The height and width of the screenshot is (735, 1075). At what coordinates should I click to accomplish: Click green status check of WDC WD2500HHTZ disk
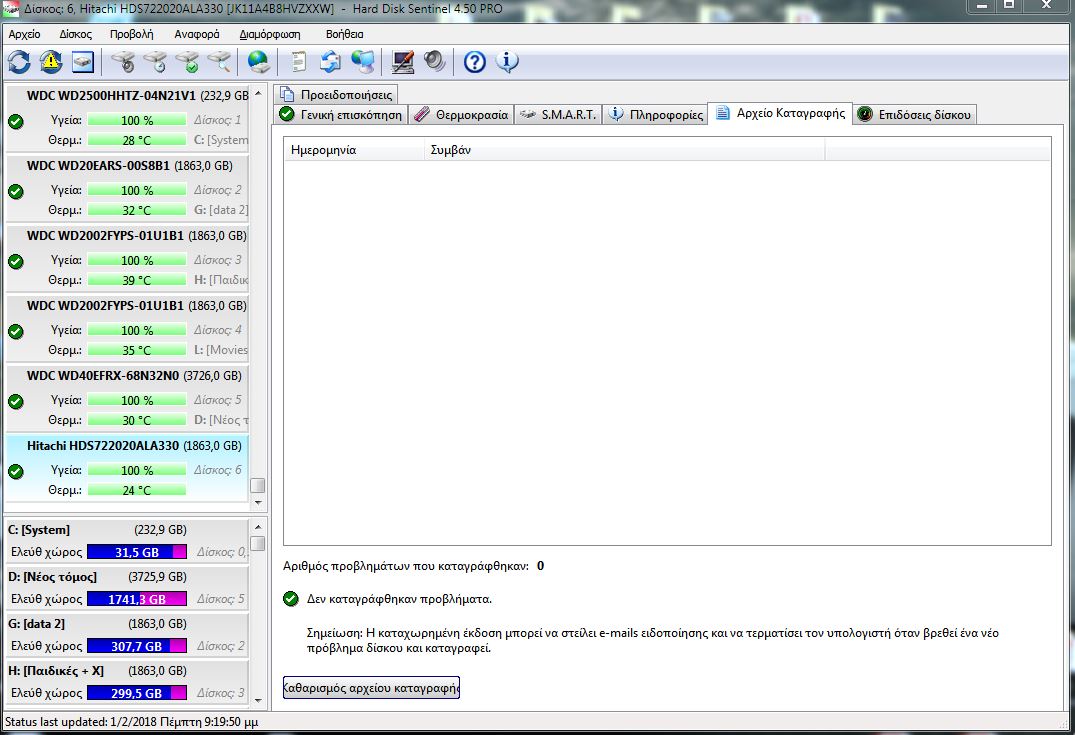pos(16,121)
